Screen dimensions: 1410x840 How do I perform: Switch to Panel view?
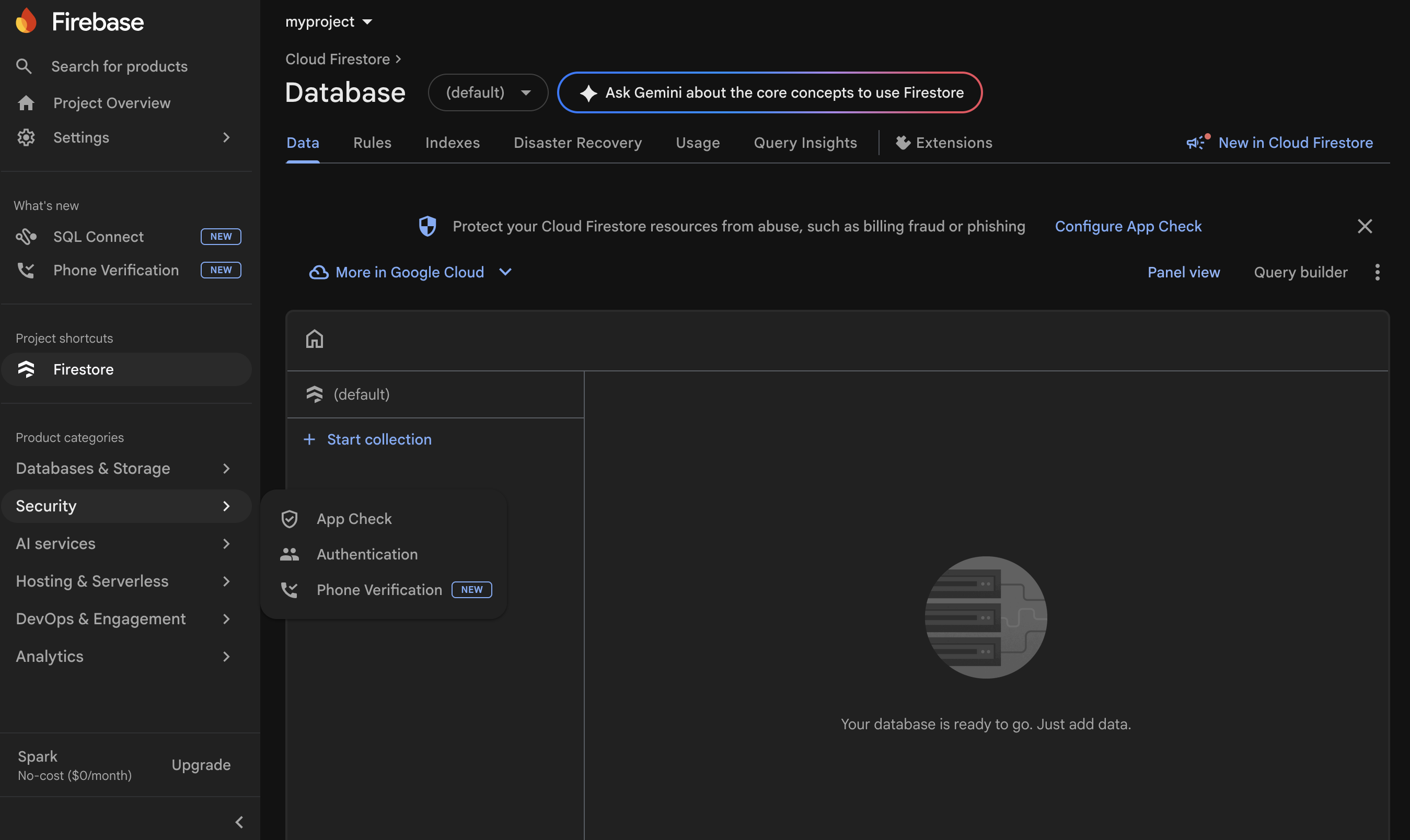pos(1184,272)
